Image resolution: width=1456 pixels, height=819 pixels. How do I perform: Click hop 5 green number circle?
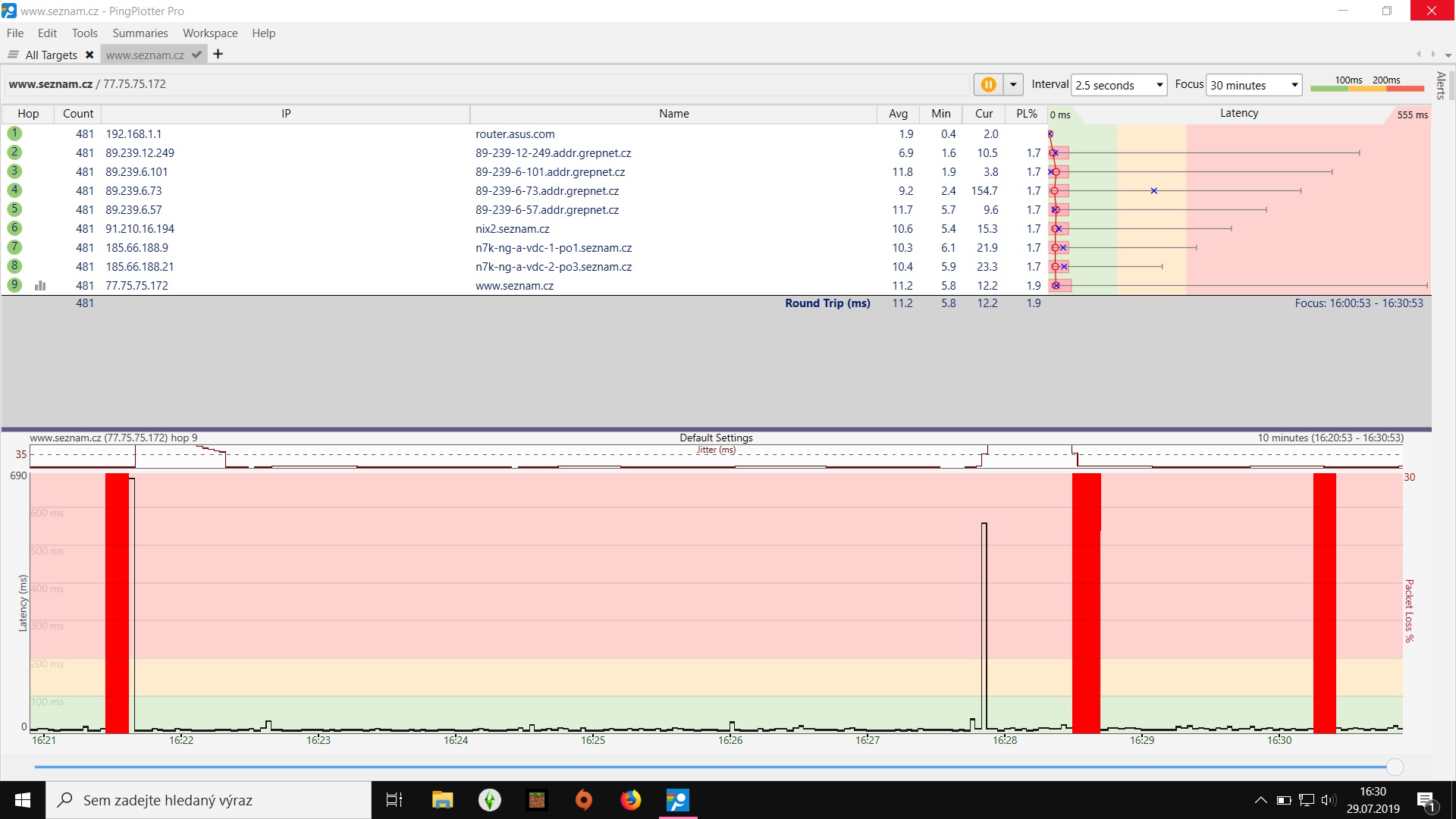(x=14, y=209)
